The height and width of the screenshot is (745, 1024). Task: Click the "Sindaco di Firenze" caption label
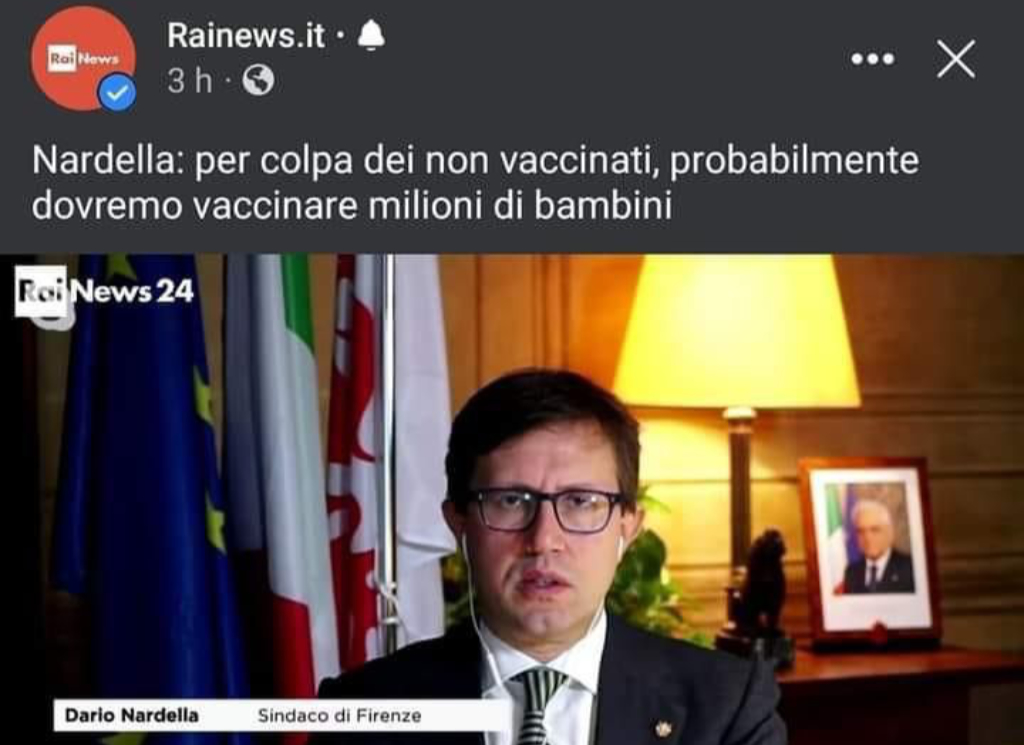pos(340,716)
